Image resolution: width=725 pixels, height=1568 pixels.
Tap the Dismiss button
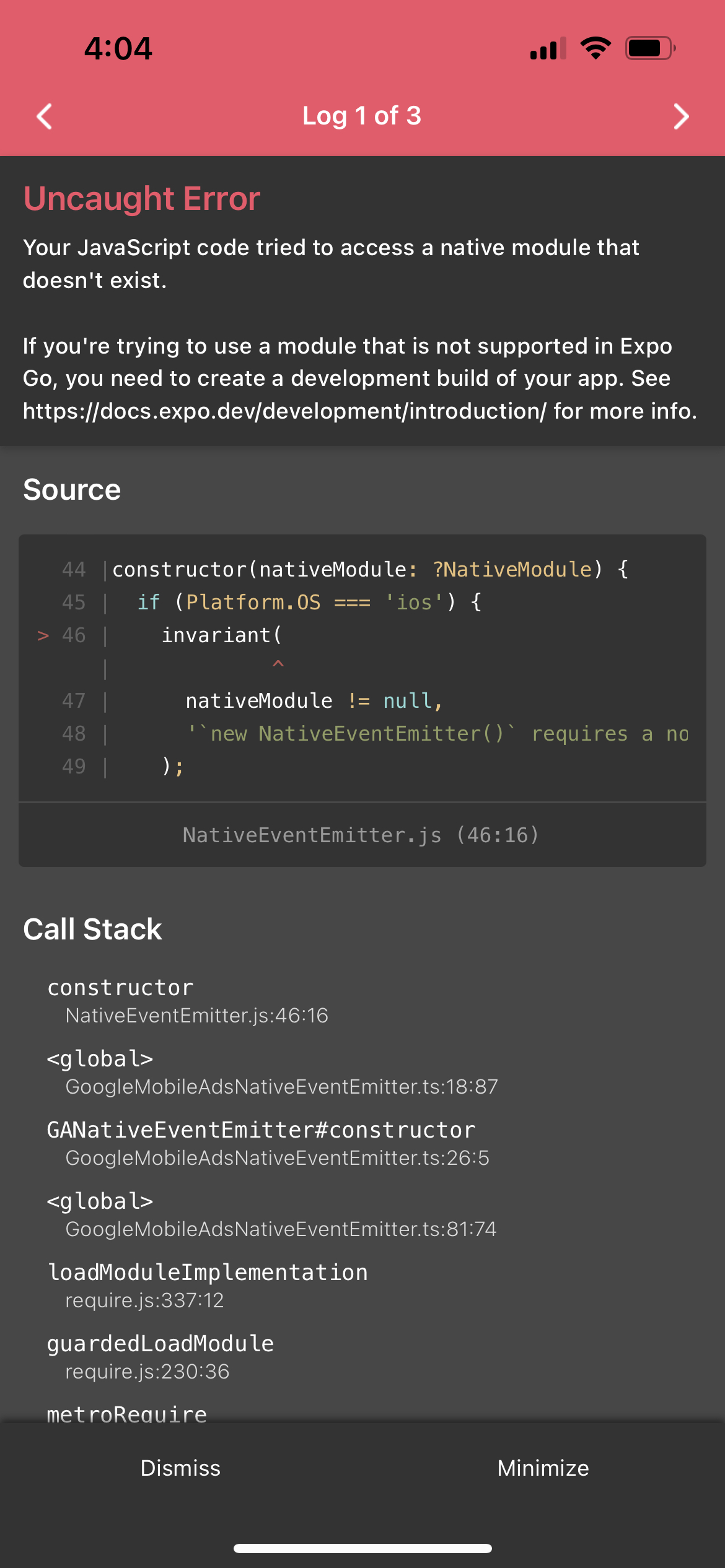tap(180, 1468)
